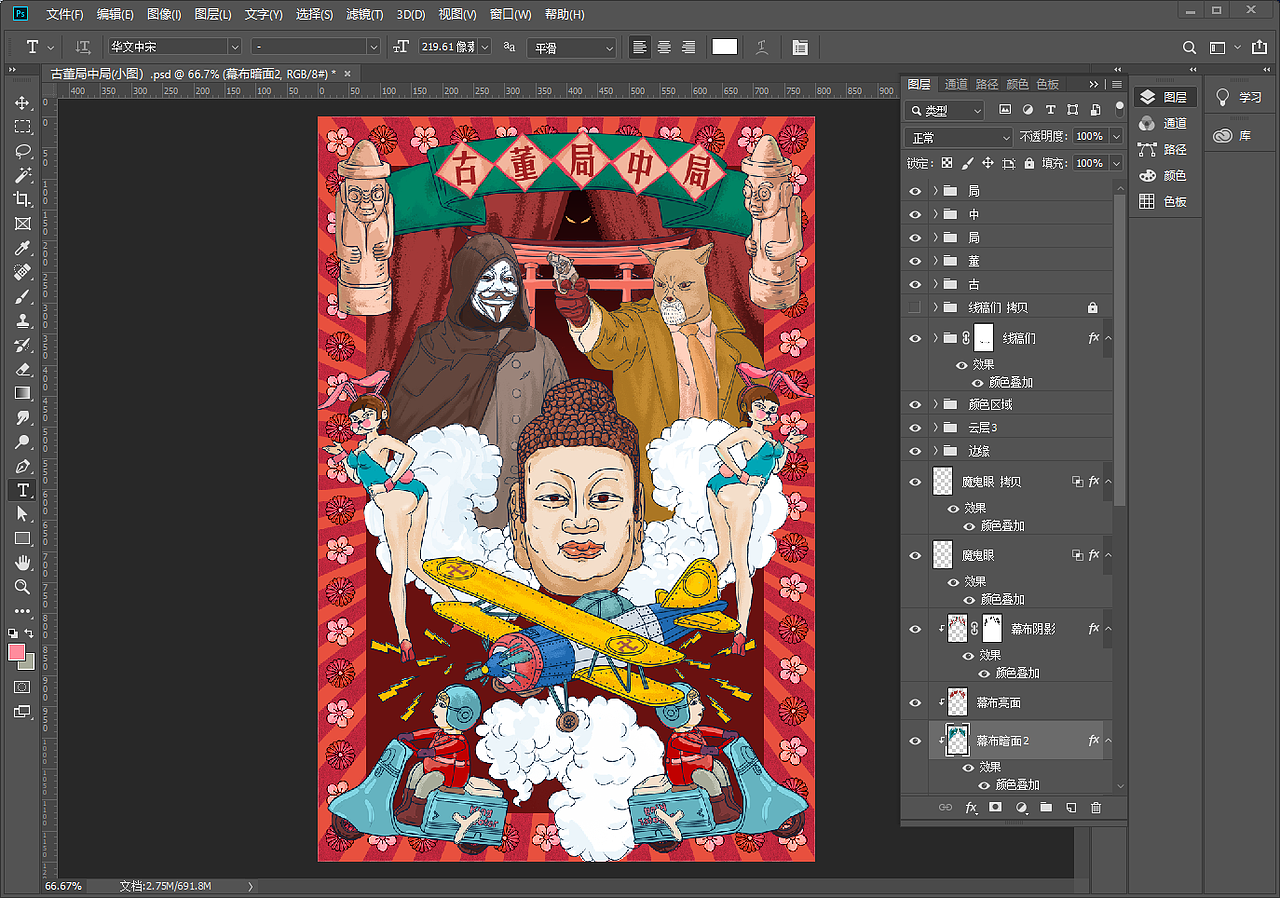
Task: Open the 滤镜(T) menu
Action: click(x=365, y=15)
